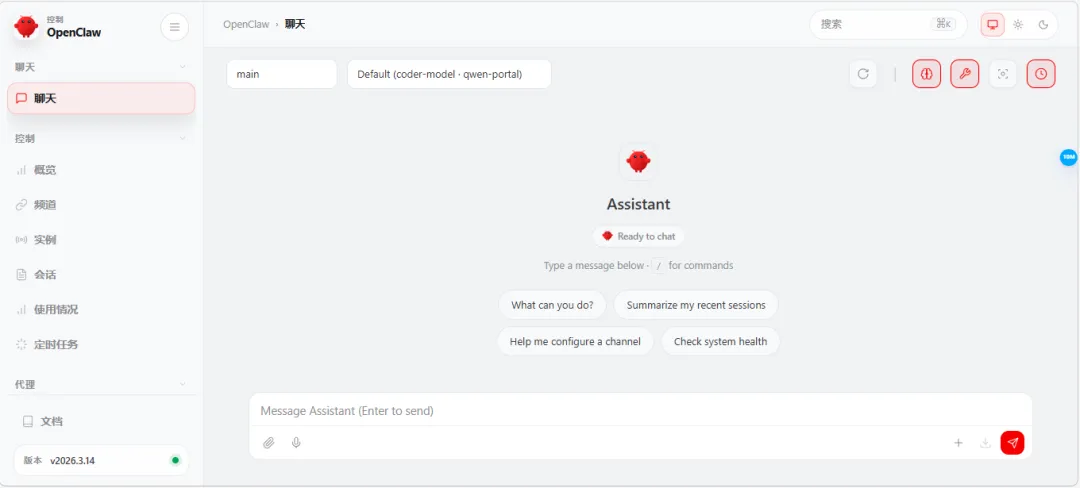The height and width of the screenshot is (488, 1080).
Task: Click the green connection status dot
Action: click(175, 460)
